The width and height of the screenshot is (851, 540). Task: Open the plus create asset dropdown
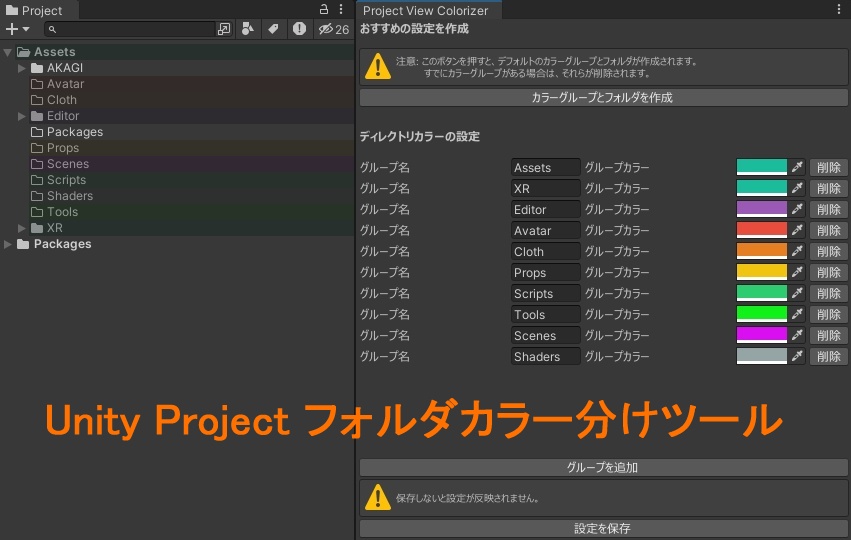coord(17,29)
